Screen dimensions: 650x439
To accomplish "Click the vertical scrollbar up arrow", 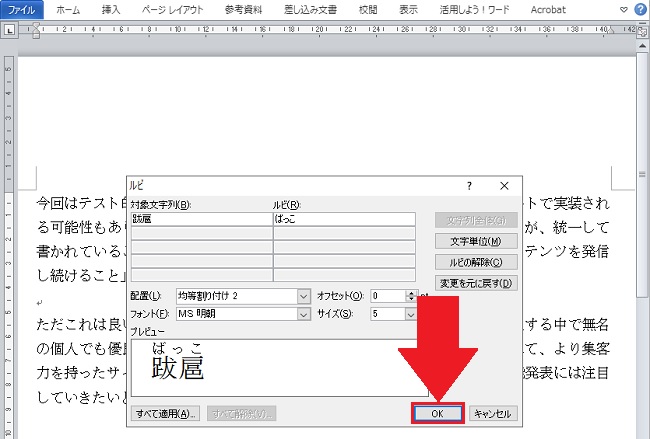I will click(x=643, y=45).
